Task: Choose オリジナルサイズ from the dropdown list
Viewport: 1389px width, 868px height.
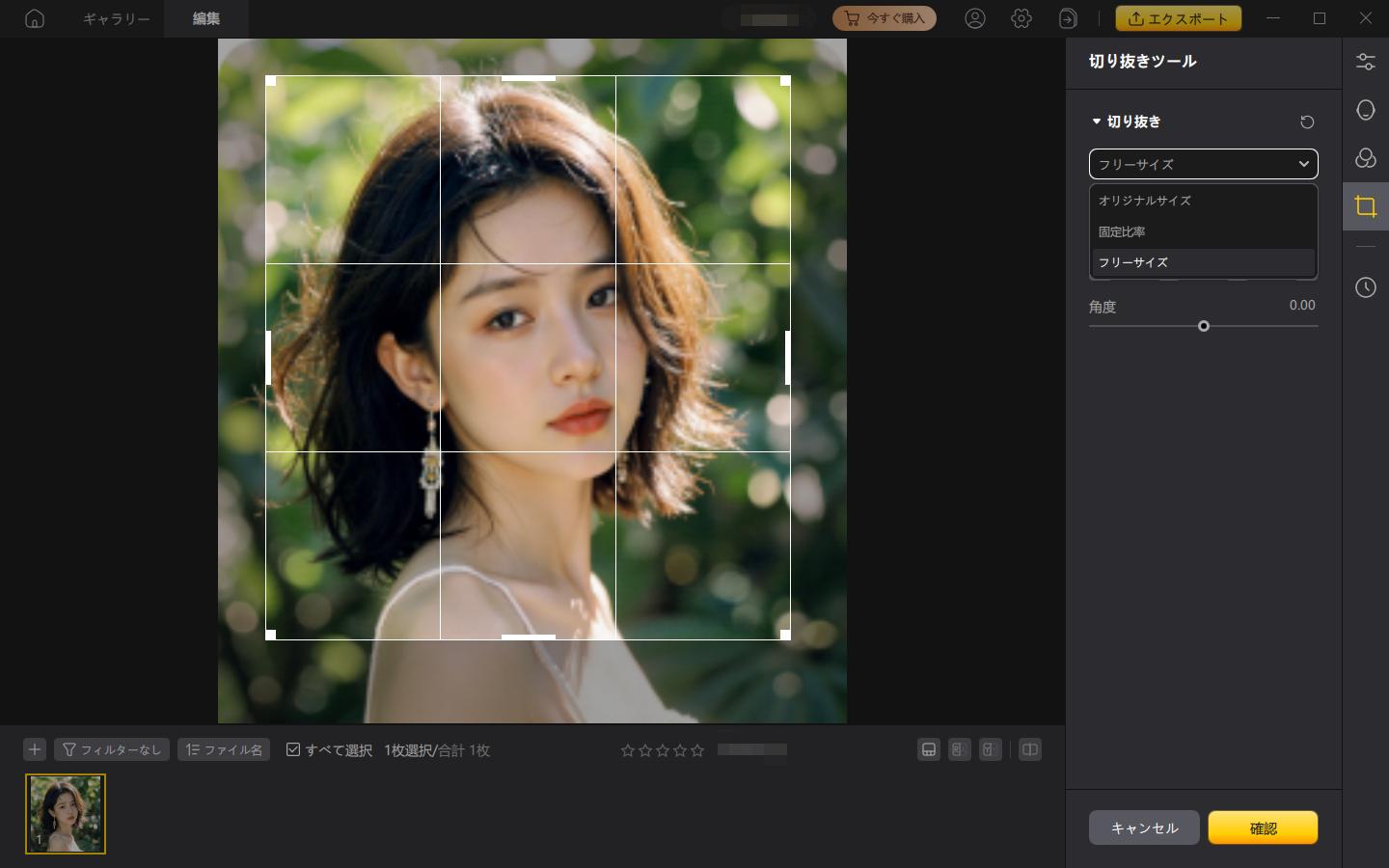Action: click(1145, 201)
